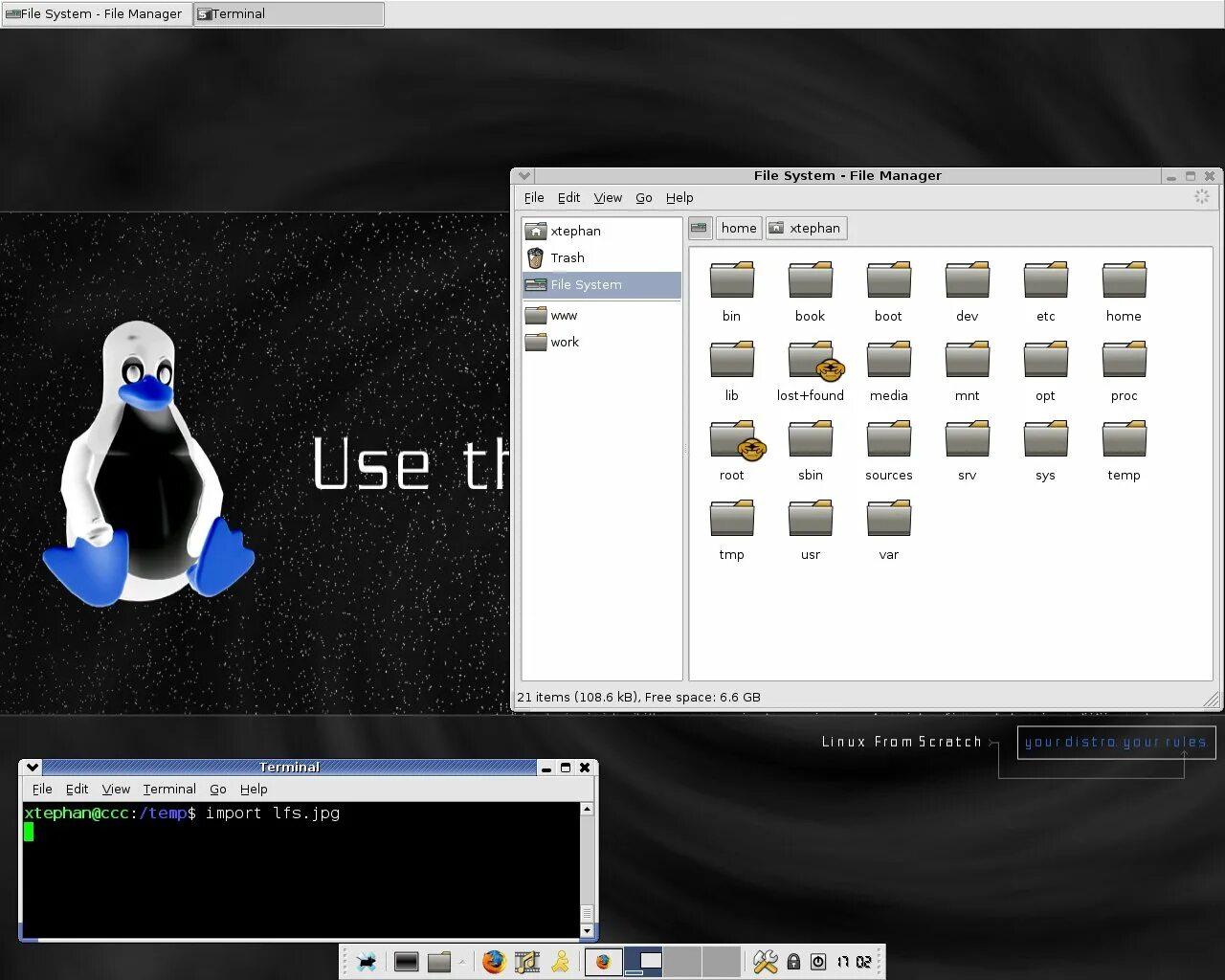Select the boot folder
This screenshot has height=980, width=1225.
[x=889, y=291]
